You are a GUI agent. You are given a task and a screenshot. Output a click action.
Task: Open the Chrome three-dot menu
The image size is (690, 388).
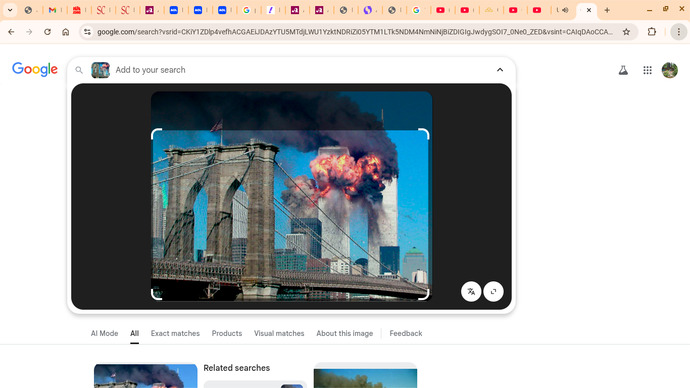679,32
